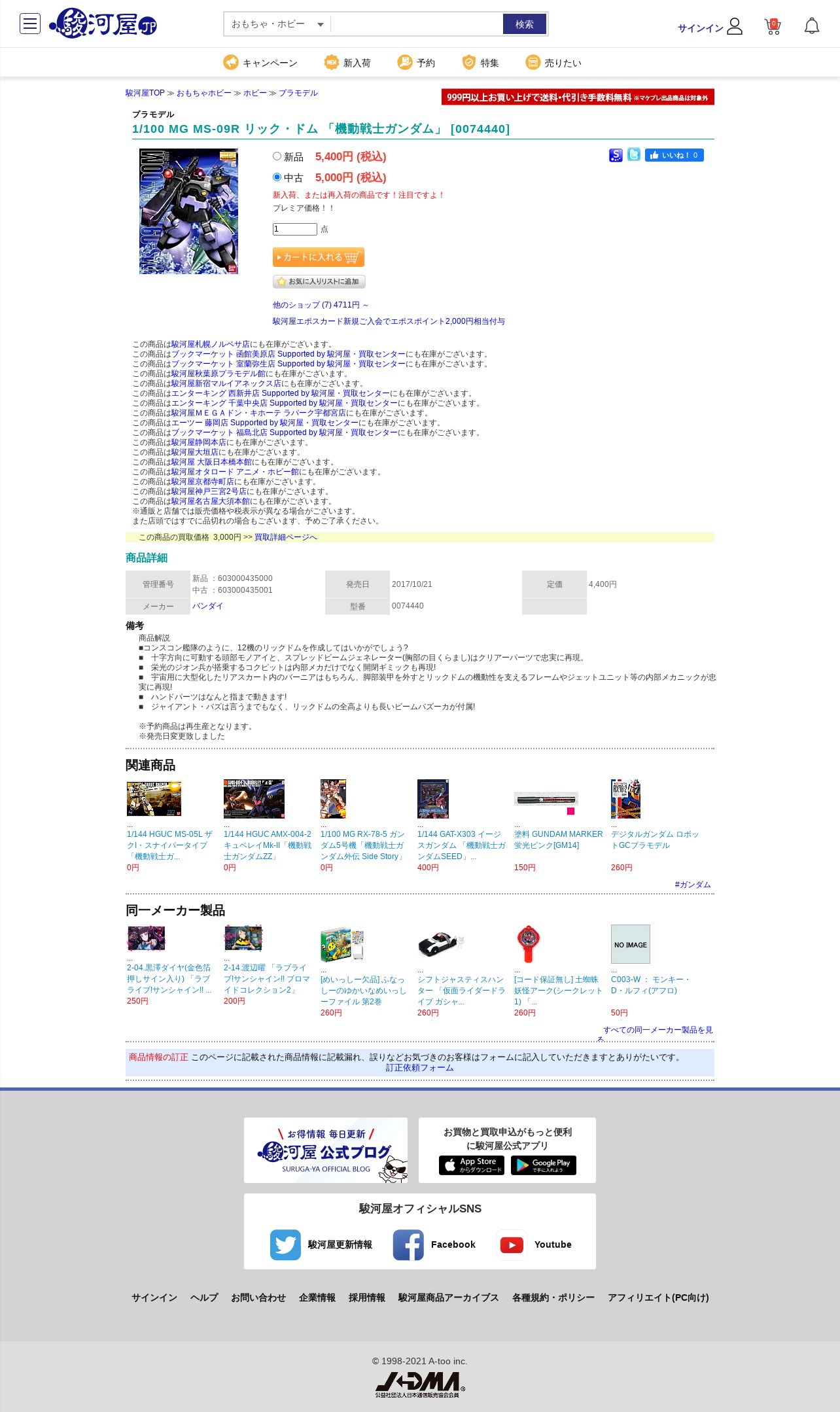
Task: Open the hamburger menu icon
Action: (30, 24)
